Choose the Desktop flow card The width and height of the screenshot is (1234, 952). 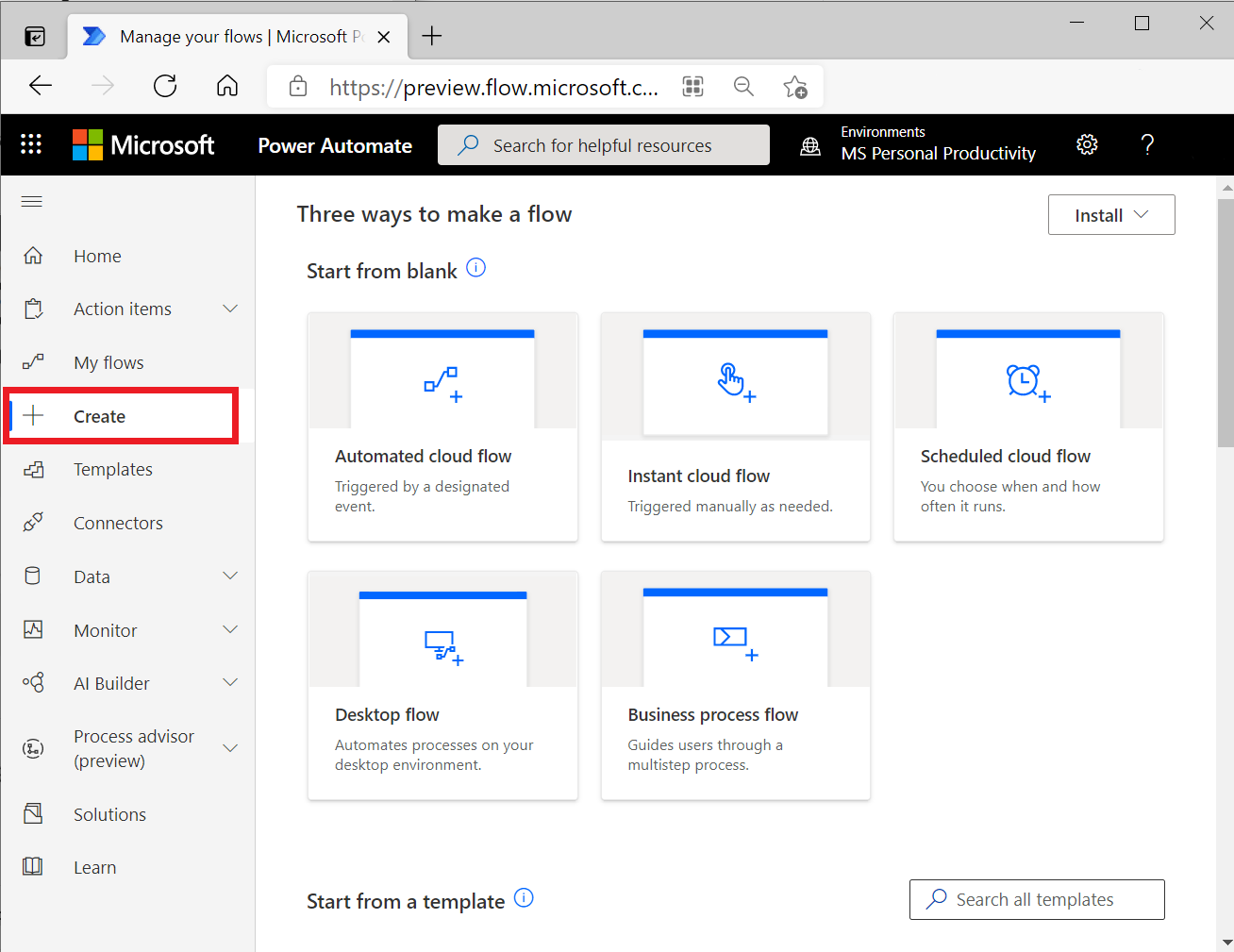[x=442, y=685]
